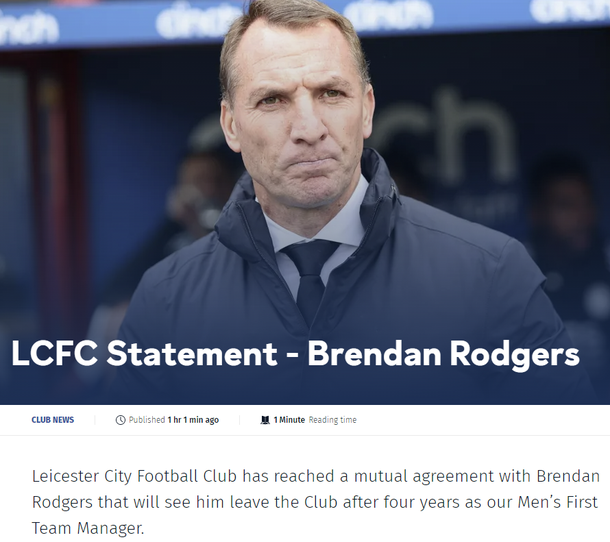Click the book icon for reading time

point(265,420)
